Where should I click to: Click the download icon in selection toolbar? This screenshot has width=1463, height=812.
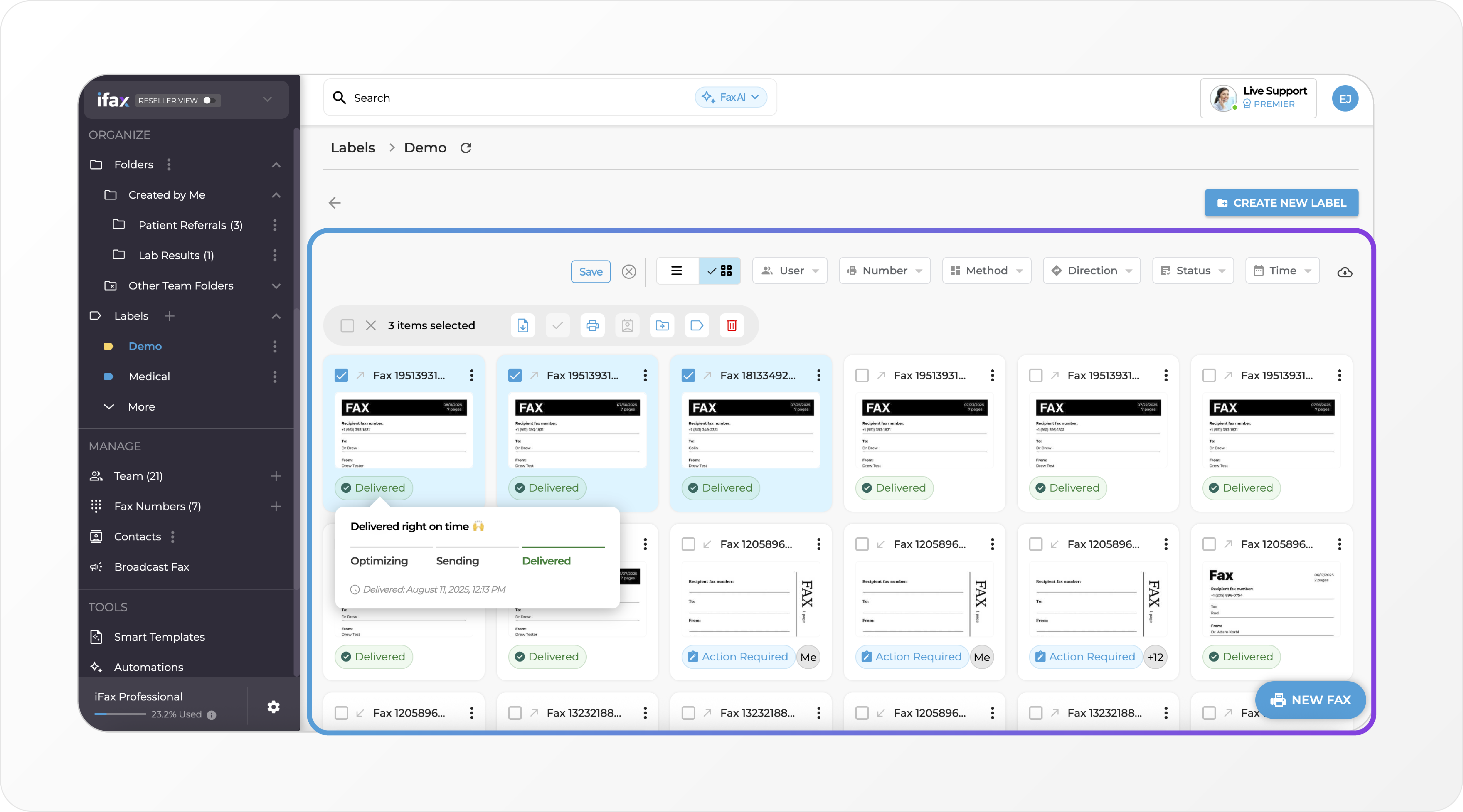[522, 325]
